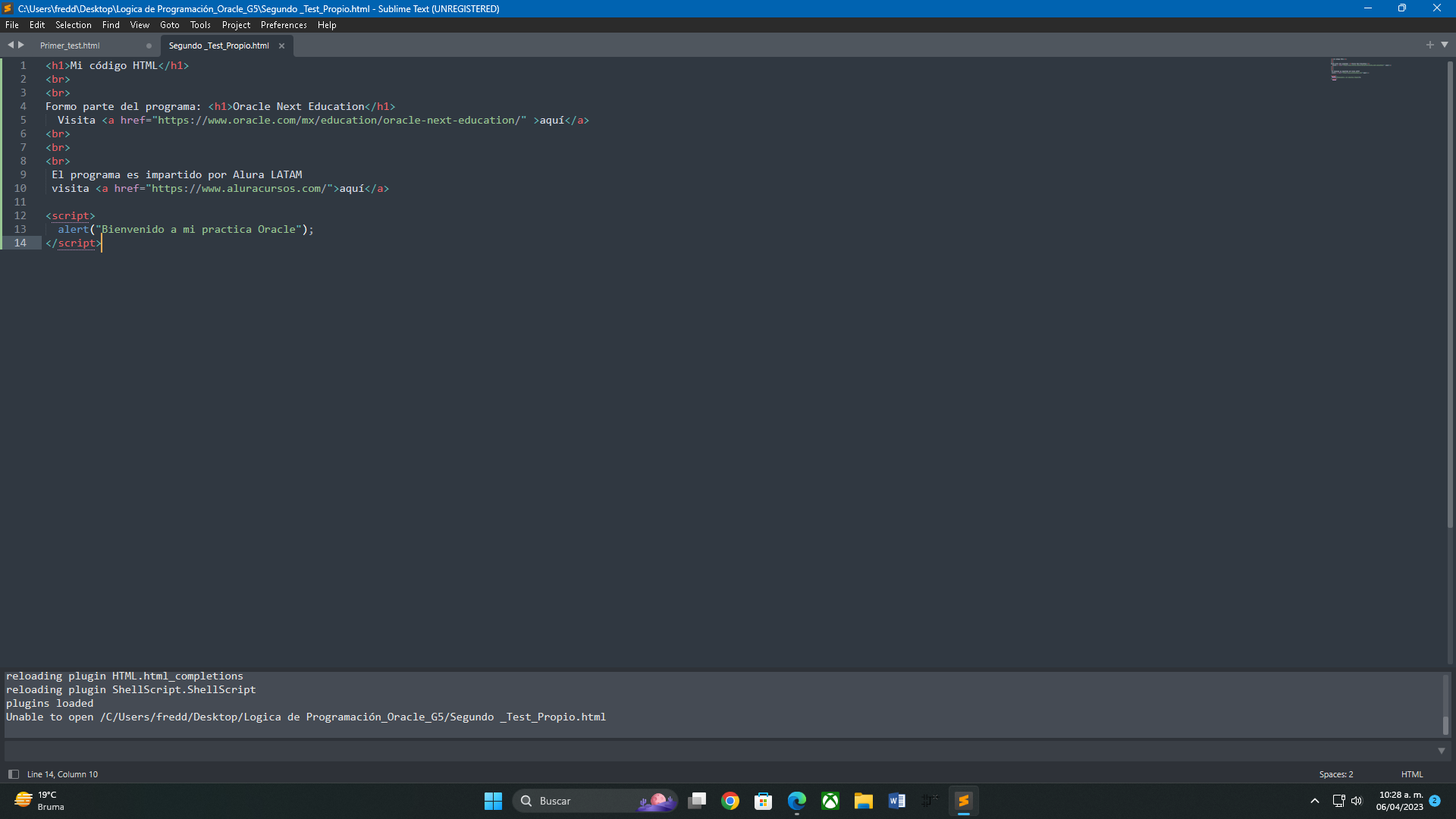This screenshot has width=1456, height=819.
Task: Open the Selection menu
Action: pyautogui.click(x=74, y=25)
